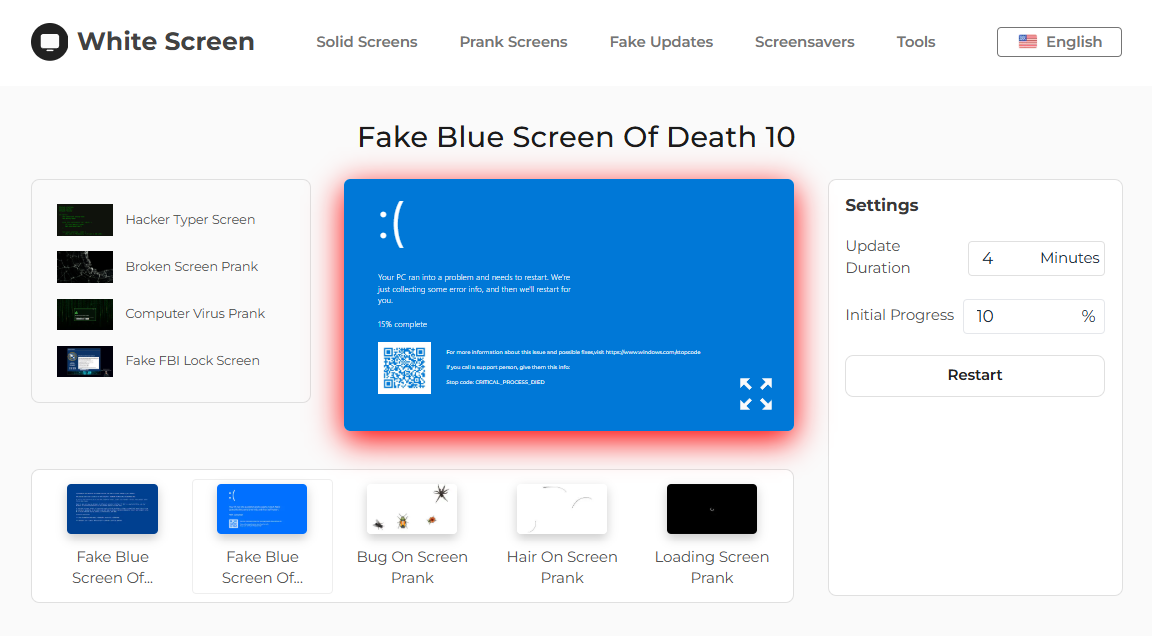Go to the Screensavers menu
The image size is (1152, 636).
pos(804,42)
